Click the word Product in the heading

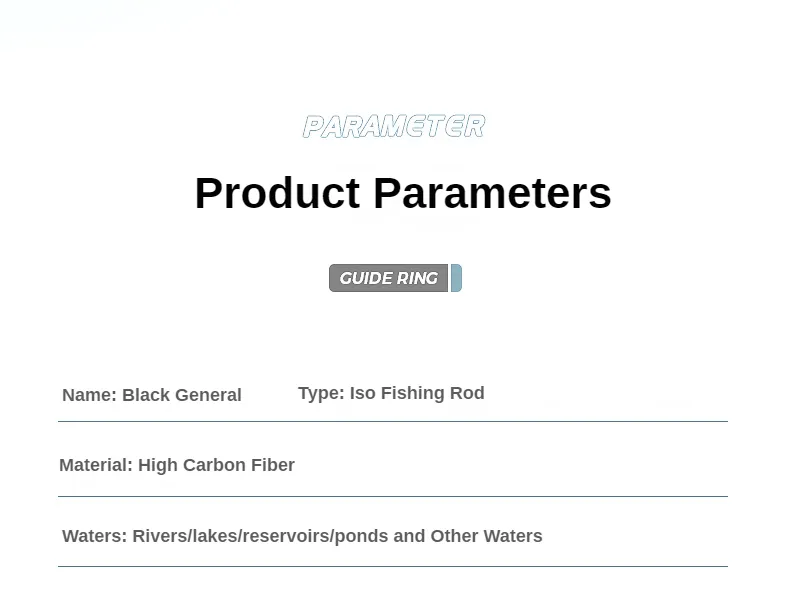point(278,193)
